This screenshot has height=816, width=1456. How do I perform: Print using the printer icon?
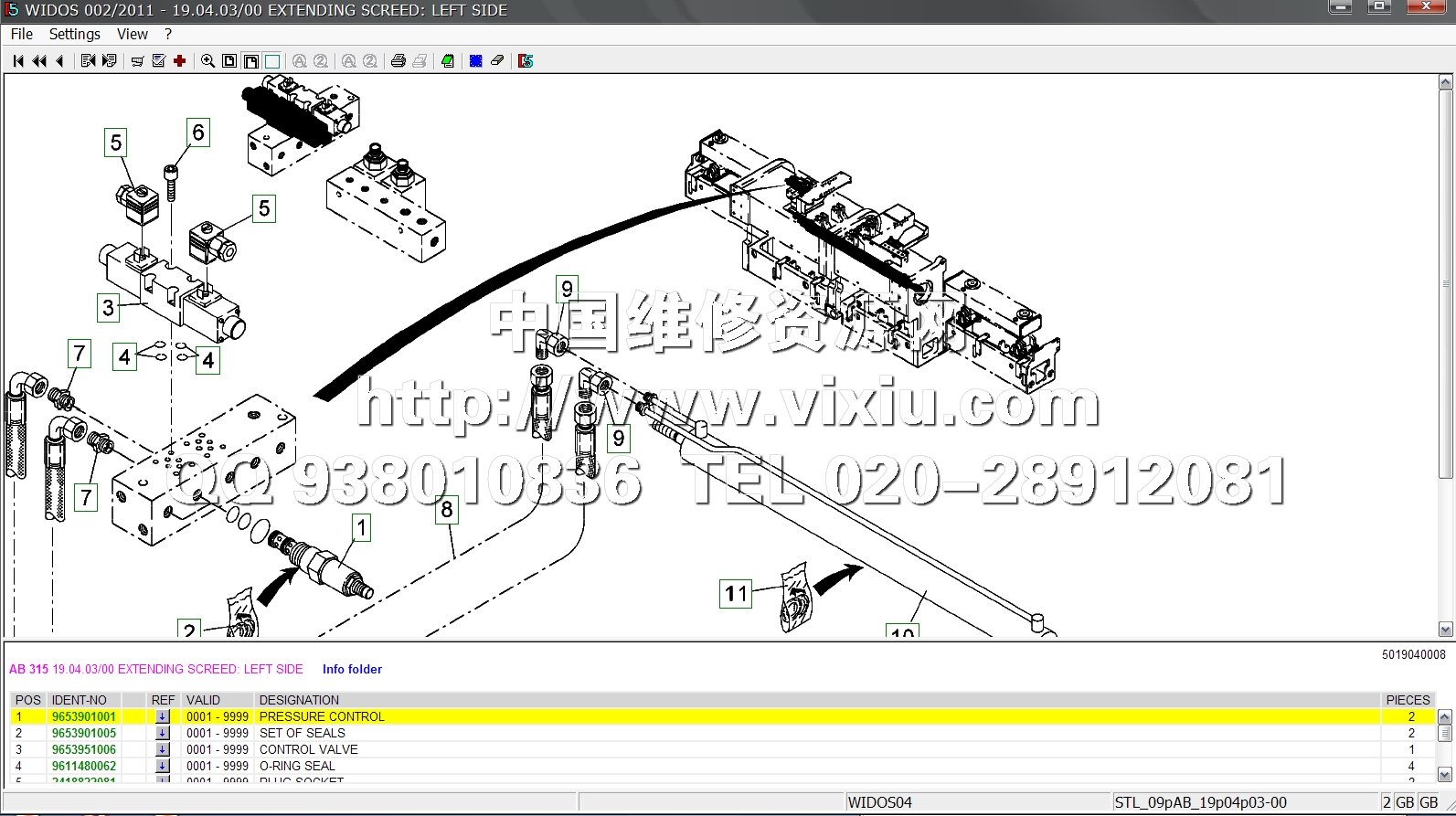coord(398,61)
